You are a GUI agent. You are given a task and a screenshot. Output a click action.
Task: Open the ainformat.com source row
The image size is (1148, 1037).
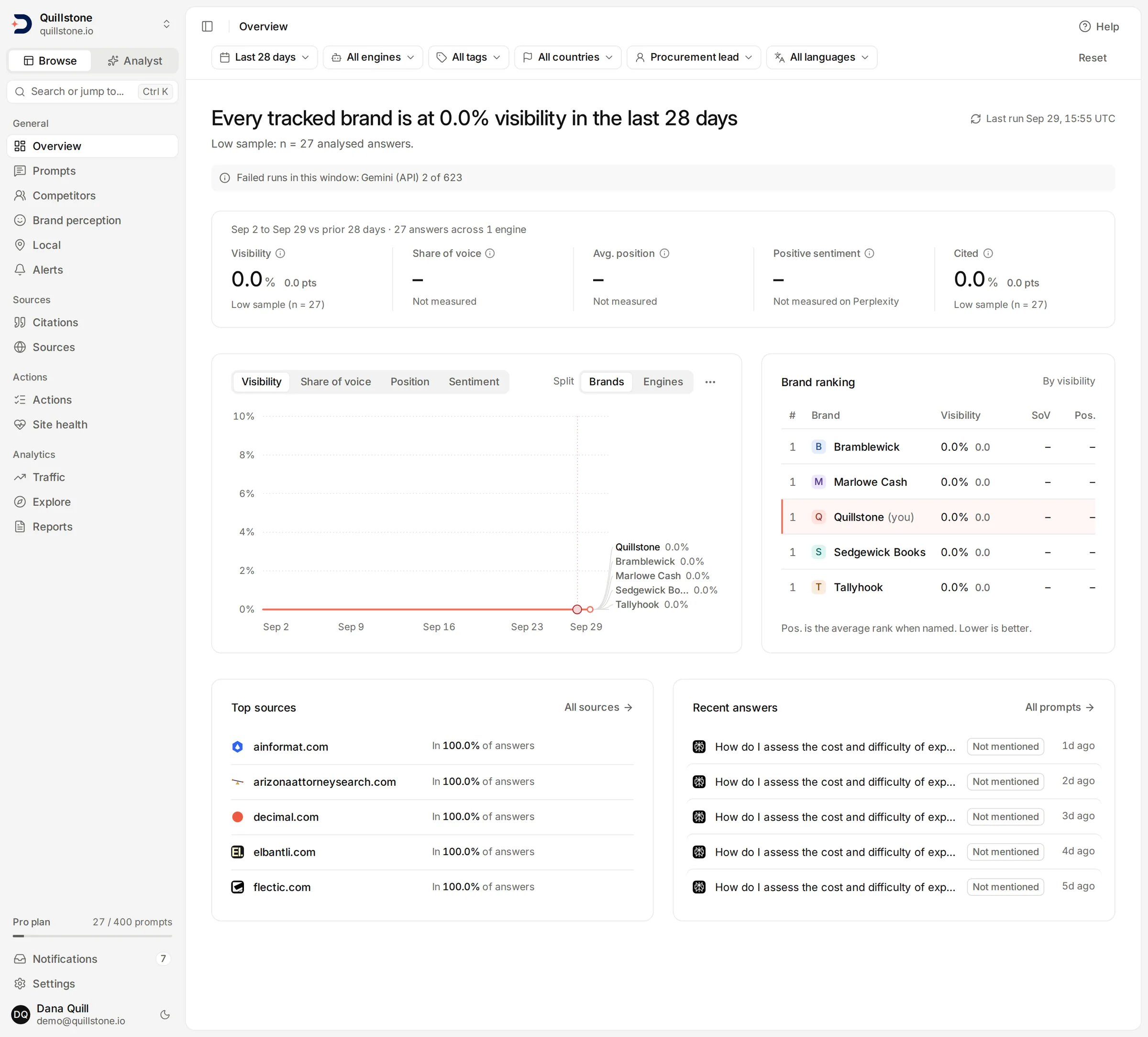pos(432,747)
